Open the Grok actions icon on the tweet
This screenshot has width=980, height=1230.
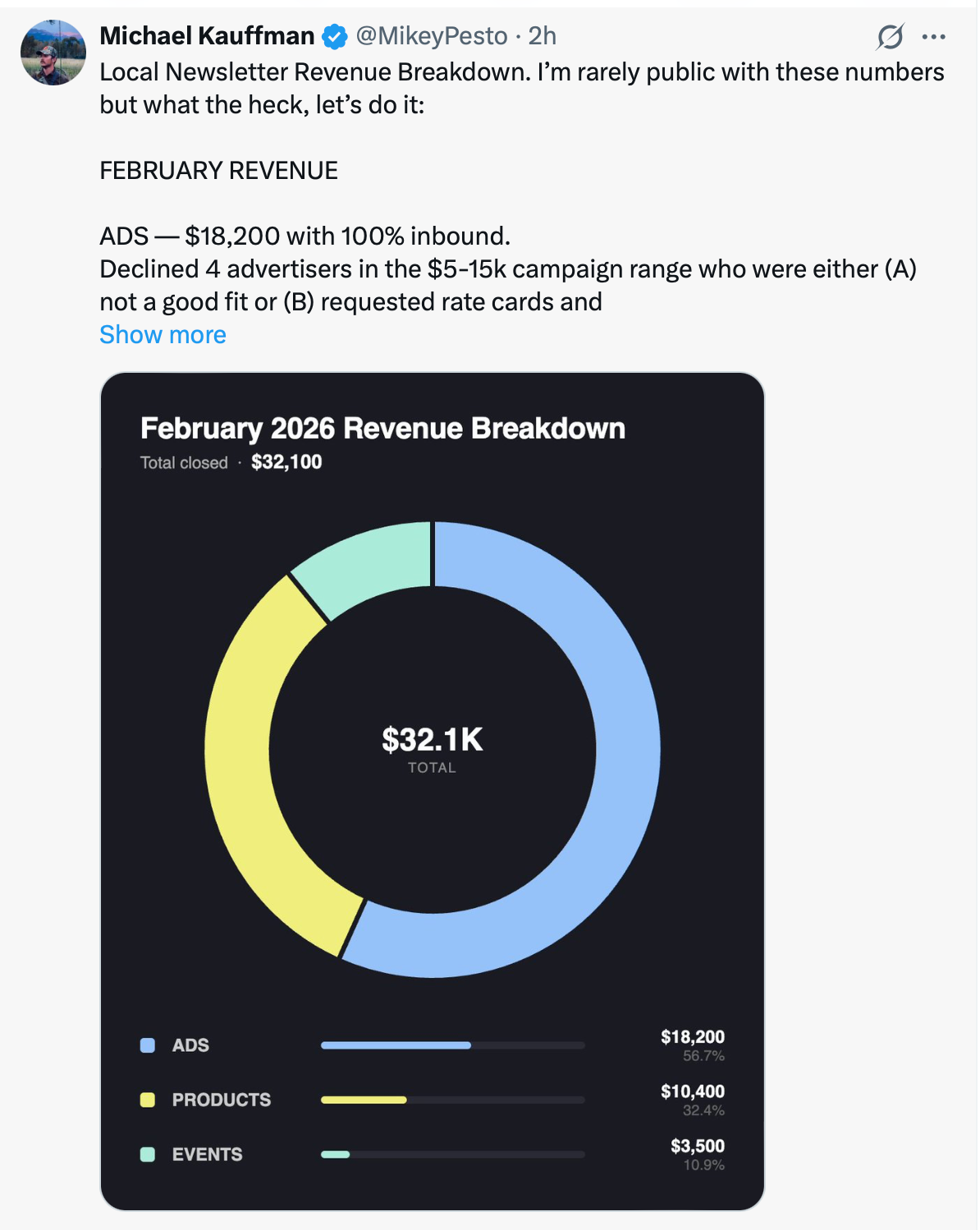point(890,35)
